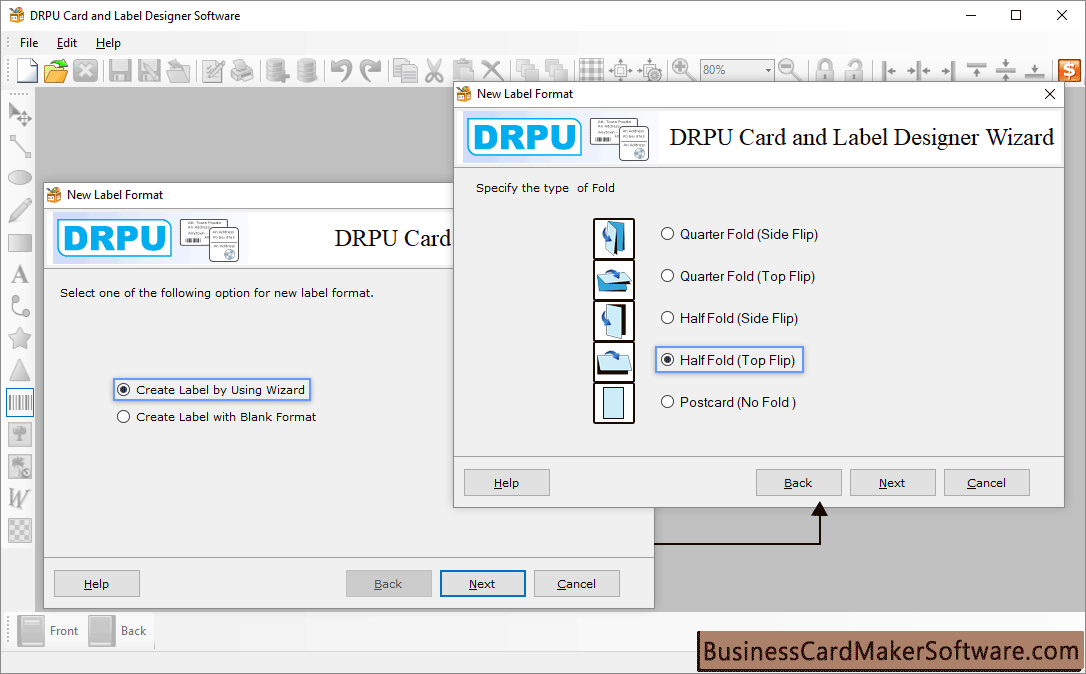The image size is (1086, 674).
Task: Select Quarter Fold (Side Flip) option
Action: 740,234
